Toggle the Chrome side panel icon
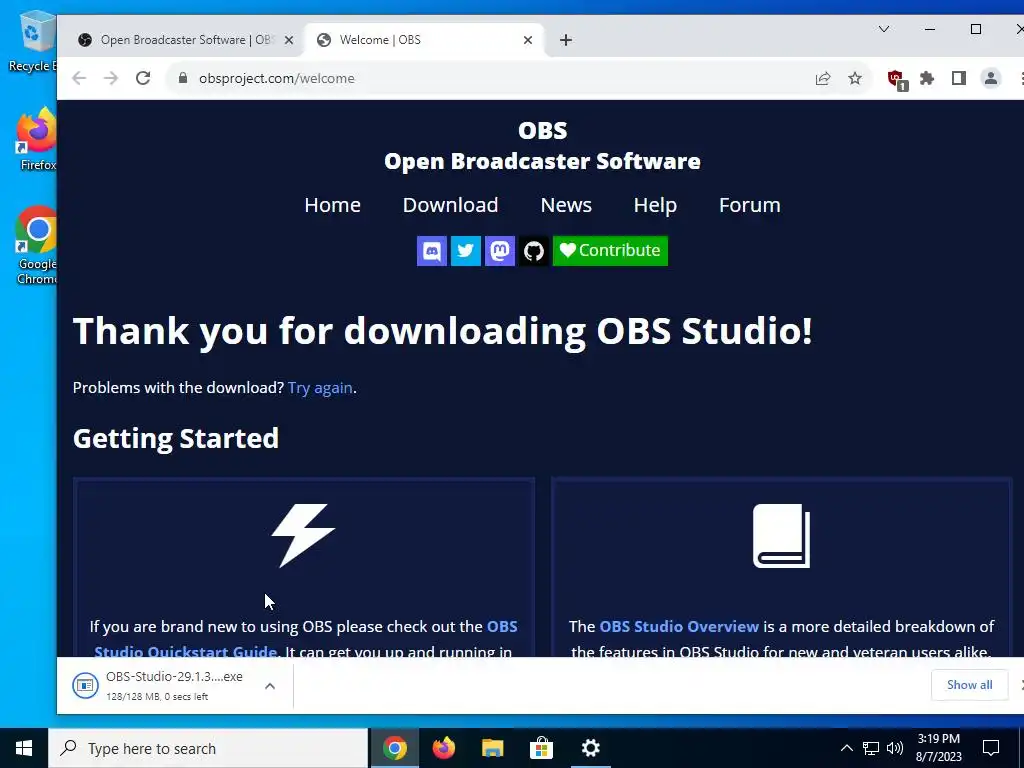 click(959, 78)
